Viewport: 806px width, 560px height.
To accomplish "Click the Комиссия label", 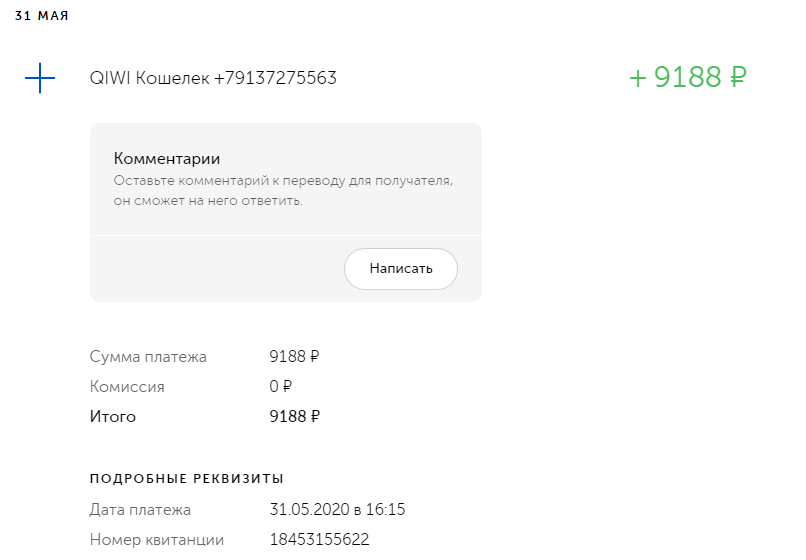I will tap(127, 386).
